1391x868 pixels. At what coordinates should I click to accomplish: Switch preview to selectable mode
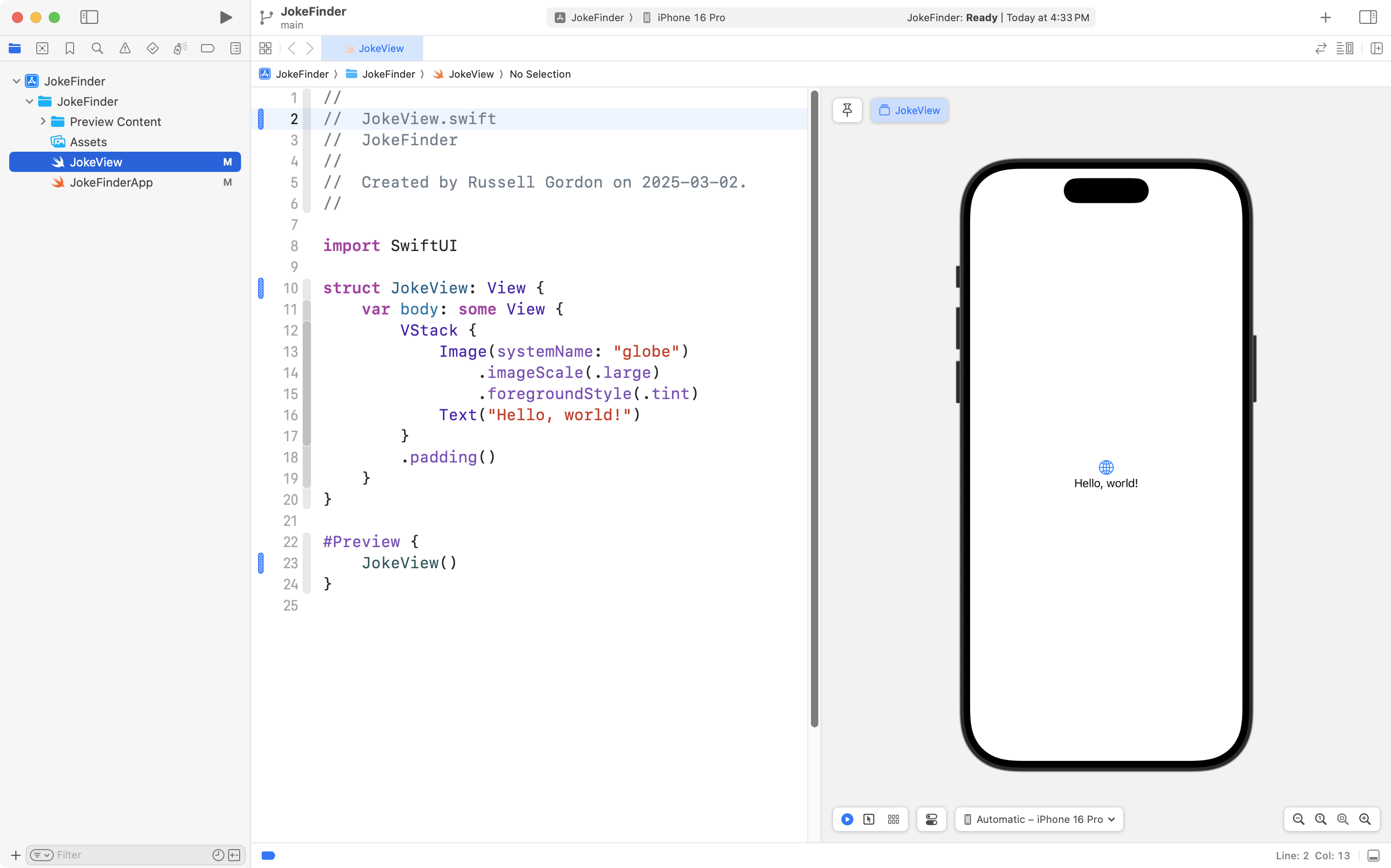[x=869, y=819]
